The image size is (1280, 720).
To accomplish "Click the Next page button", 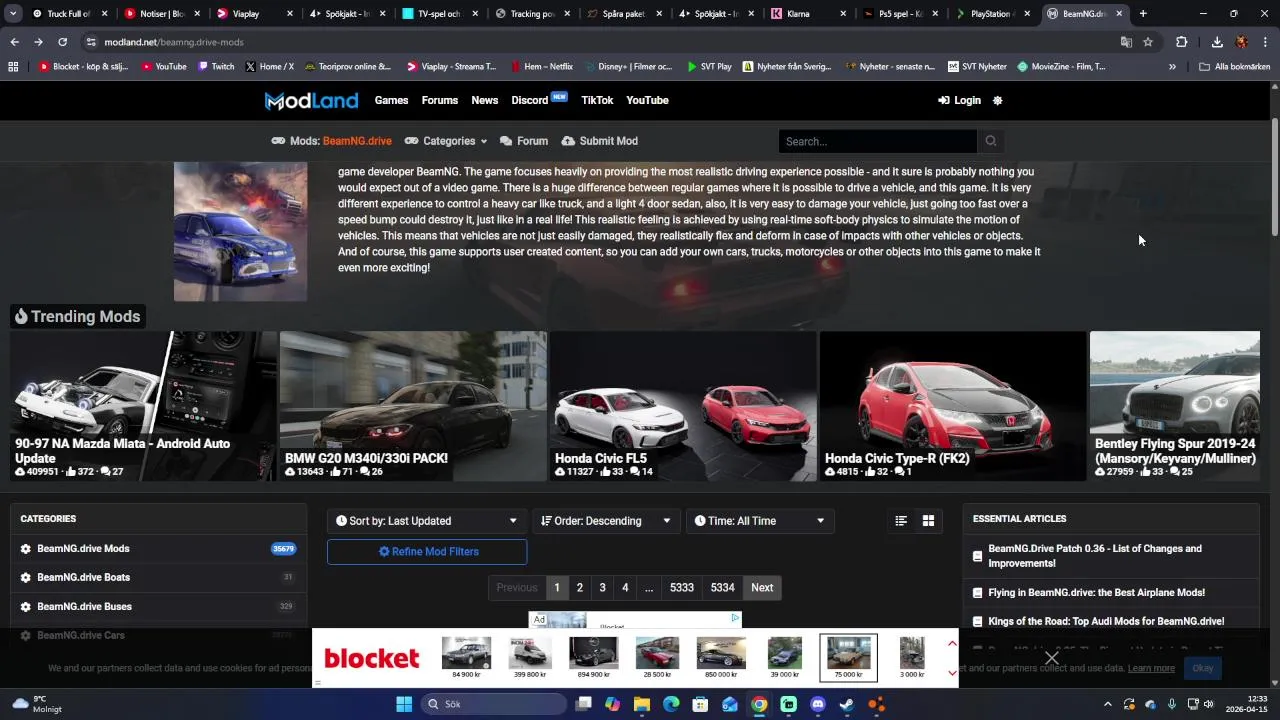I will click(x=762, y=588).
